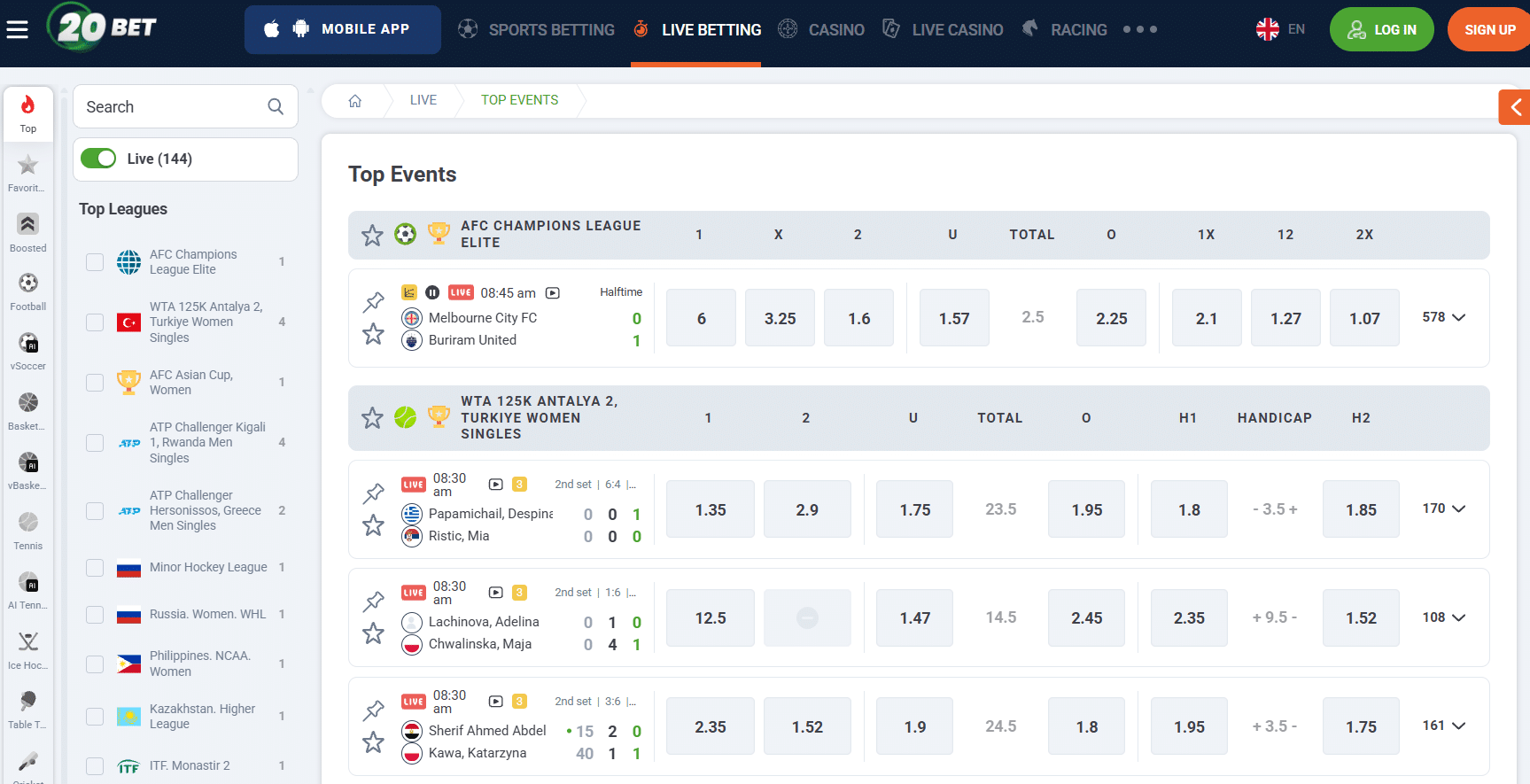
Task: Open the Football sidebar category
Action: tap(28, 291)
